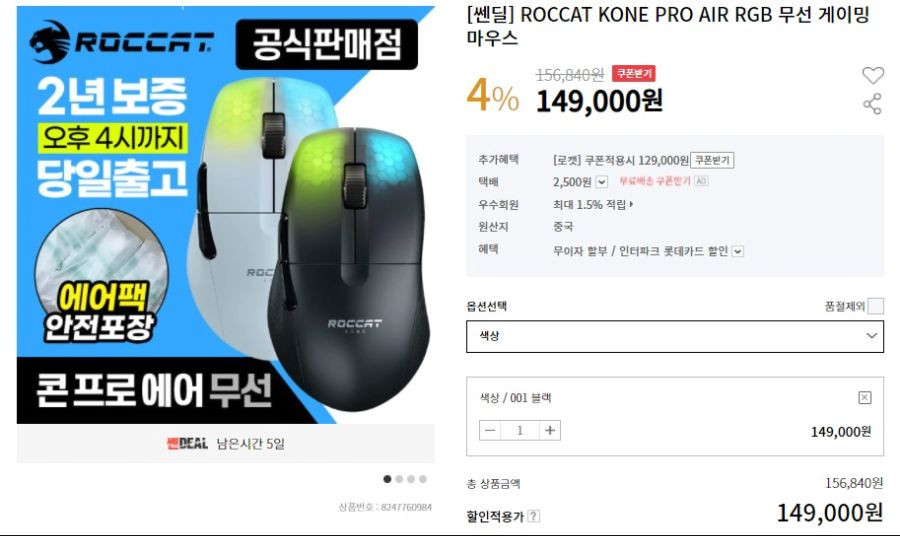900x536 pixels.
Task: Remove the 001 블랙 selected option
Action: click(x=864, y=397)
